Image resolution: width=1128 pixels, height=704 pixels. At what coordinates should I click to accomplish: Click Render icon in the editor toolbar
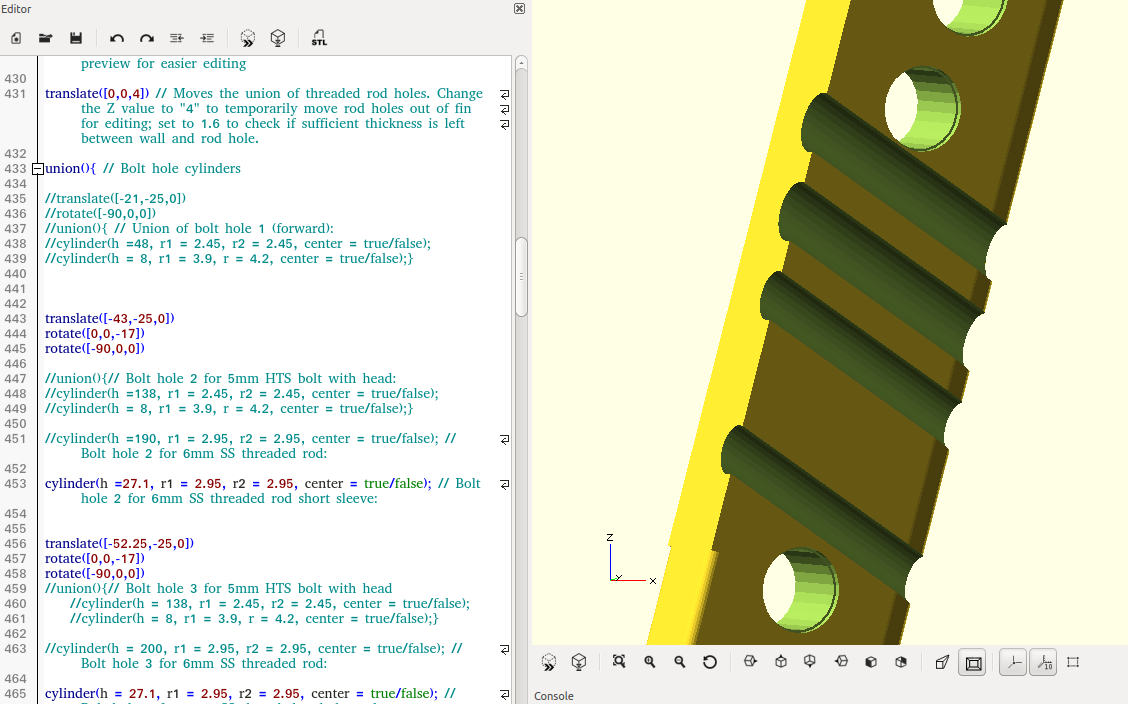278,38
